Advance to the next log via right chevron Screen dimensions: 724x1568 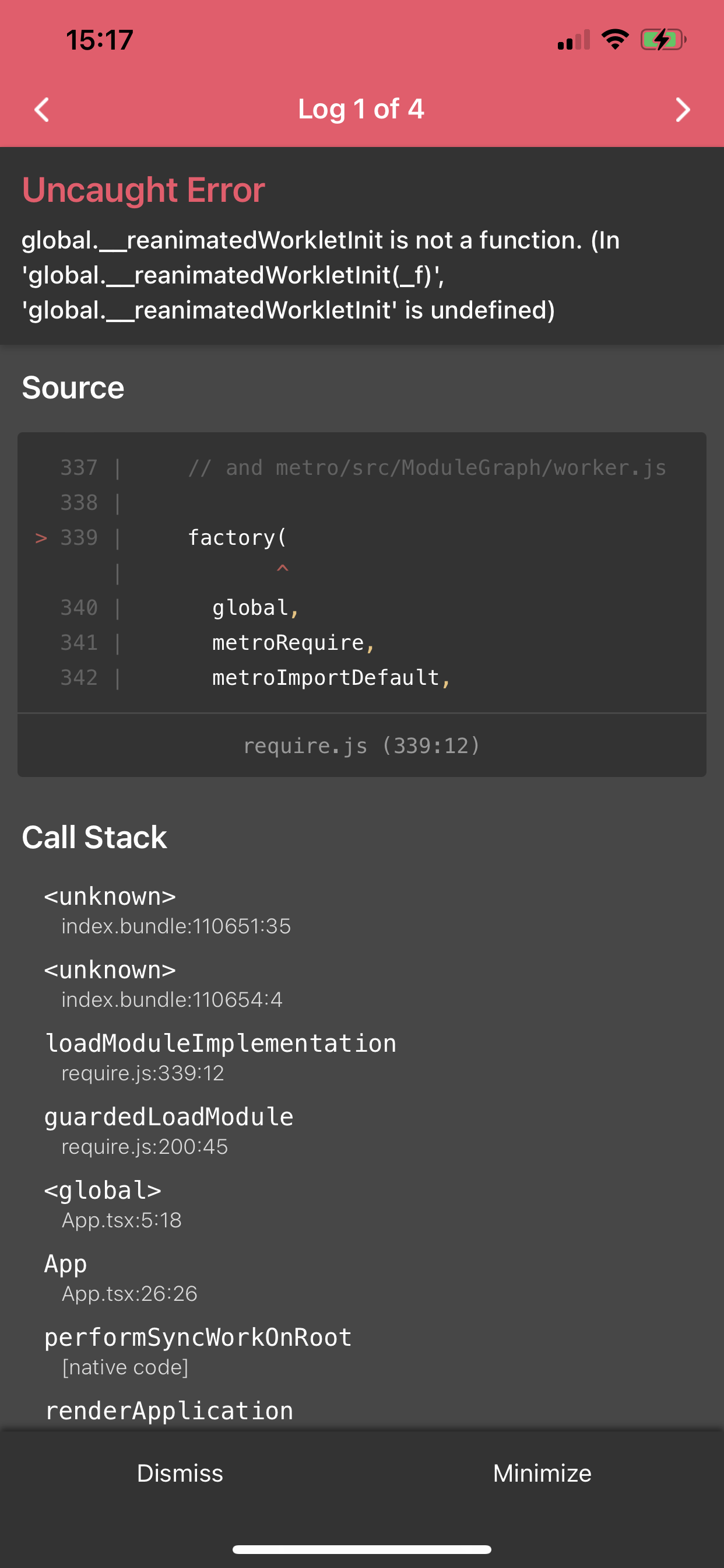tap(683, 110)
